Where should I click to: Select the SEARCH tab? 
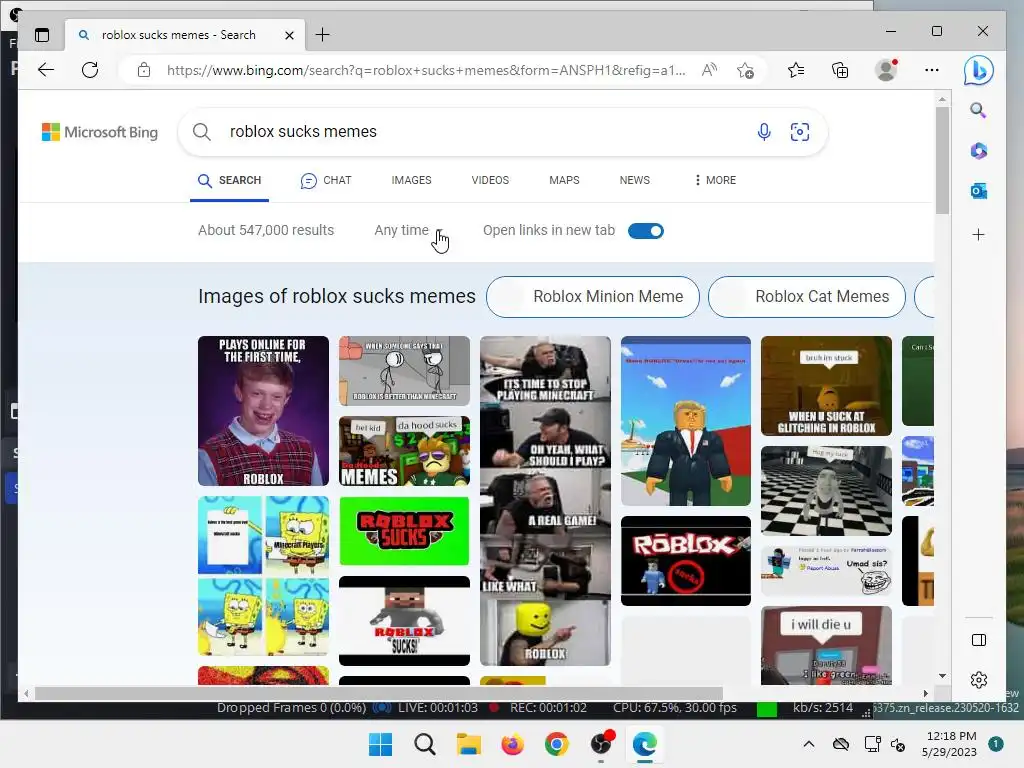pos(229,180)
